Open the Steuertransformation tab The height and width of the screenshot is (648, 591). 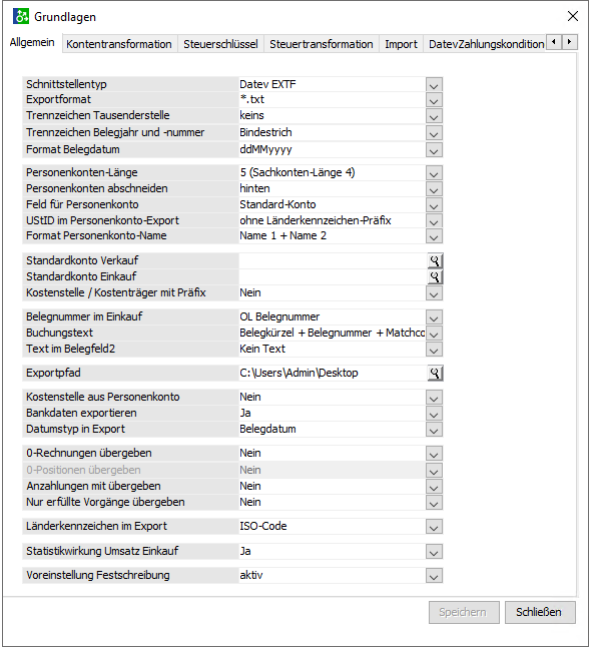321,44
